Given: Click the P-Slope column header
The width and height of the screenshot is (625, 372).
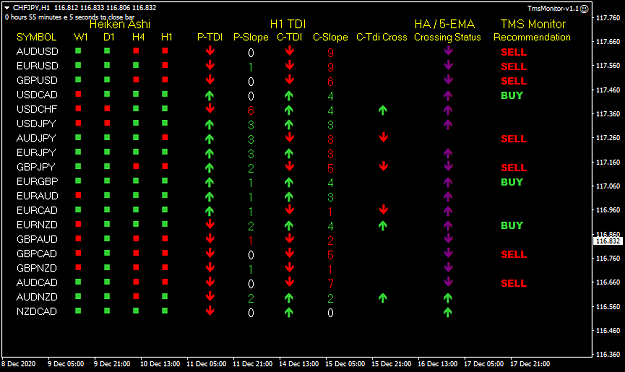Looking at the screenshot, I should (x=251, y=37).
